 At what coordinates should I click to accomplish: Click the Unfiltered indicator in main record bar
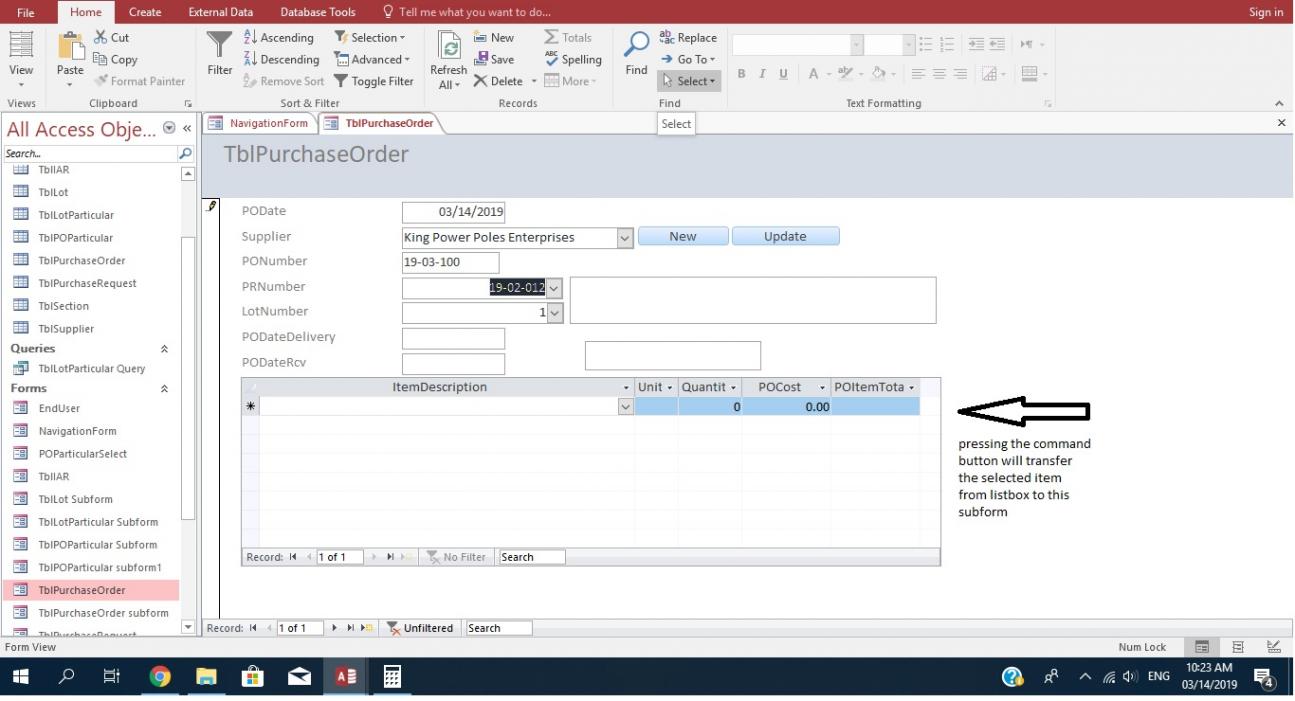(419, 628)
